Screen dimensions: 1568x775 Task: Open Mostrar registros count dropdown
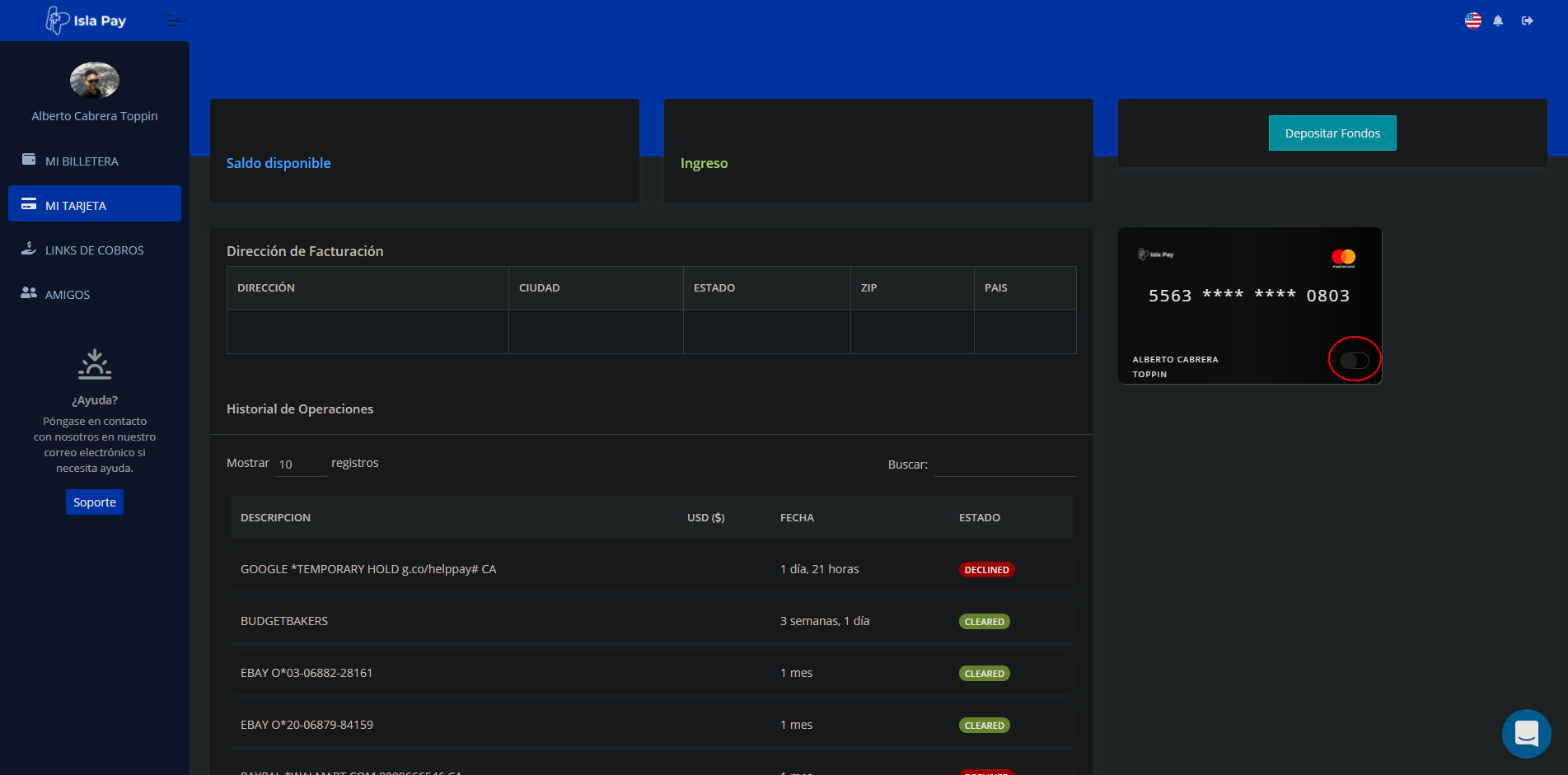(x=300, y=465)
